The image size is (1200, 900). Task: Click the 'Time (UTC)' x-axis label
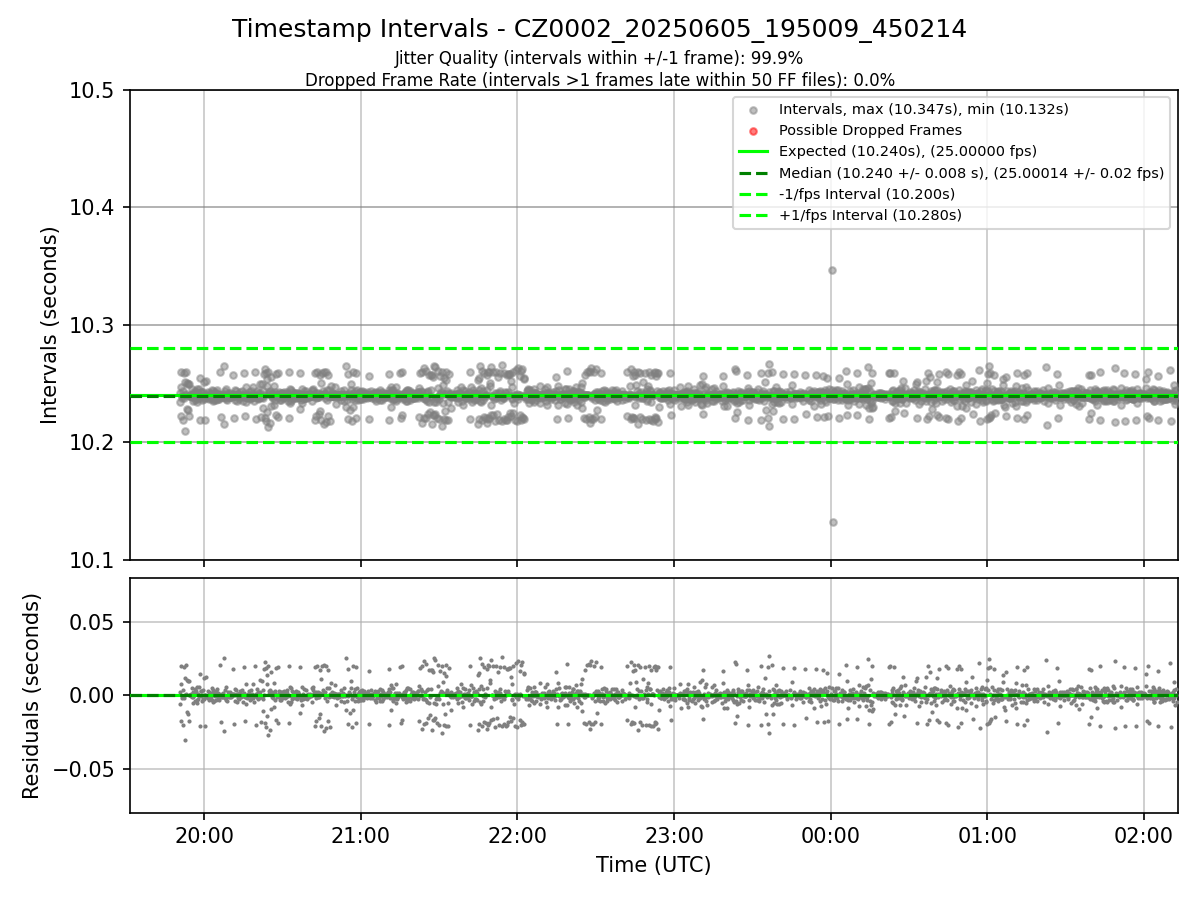(x=653, y=865)
